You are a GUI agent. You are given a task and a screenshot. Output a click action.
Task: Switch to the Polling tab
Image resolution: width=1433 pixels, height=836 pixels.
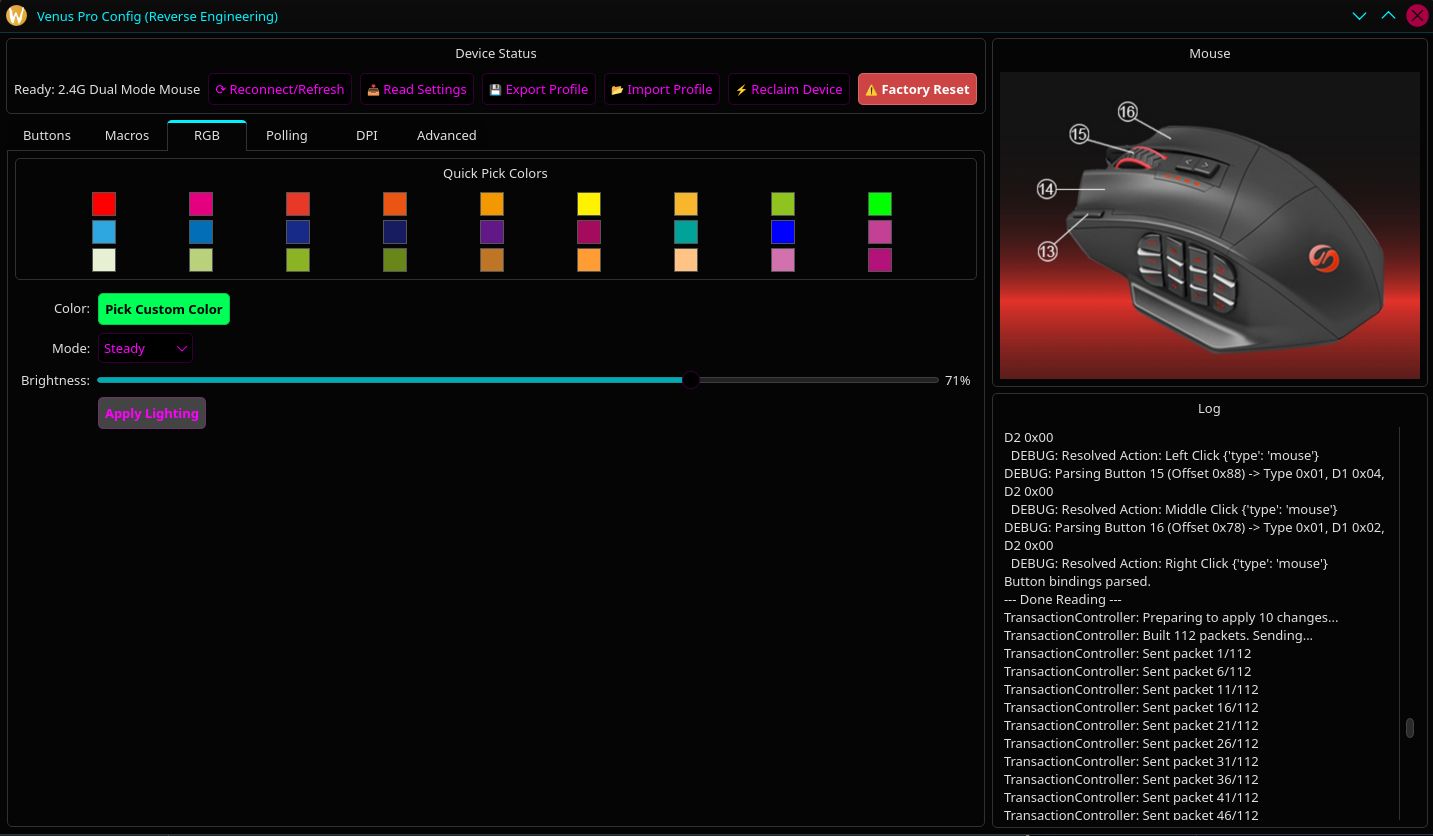[x=287, y=135]
